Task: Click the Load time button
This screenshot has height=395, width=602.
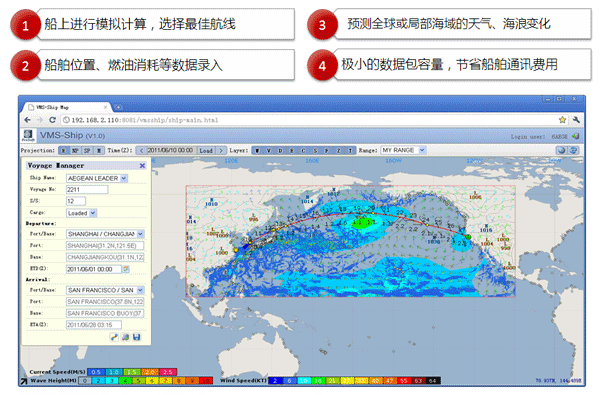Action: click(x=206, y=150)
